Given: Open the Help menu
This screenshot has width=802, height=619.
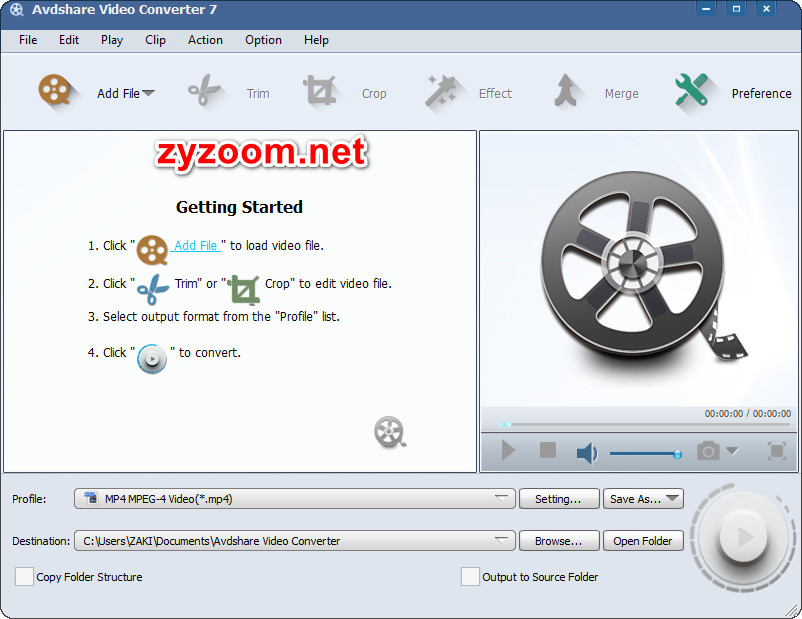Looking at the screenshot, I should tap(316, 40).
